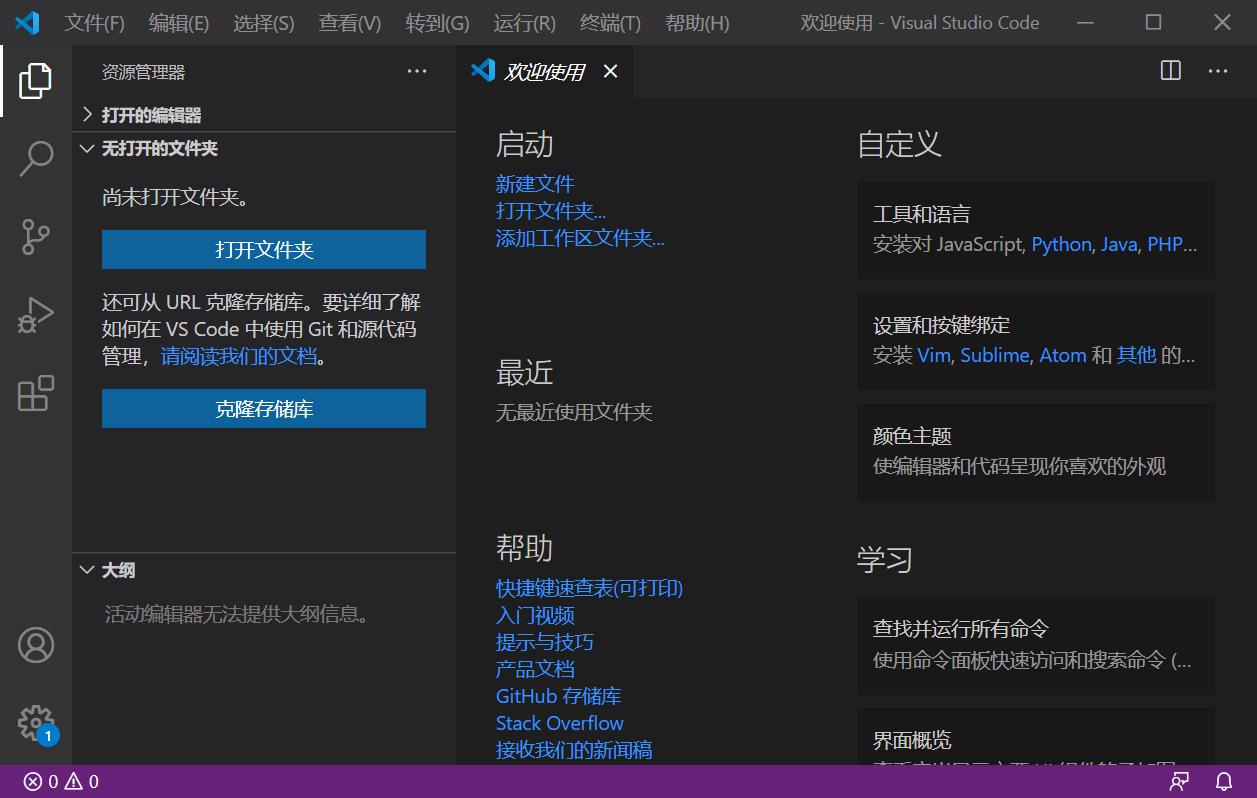Click the 克隆存储库 button
1257x798 pixels.
tap(264, 409)
